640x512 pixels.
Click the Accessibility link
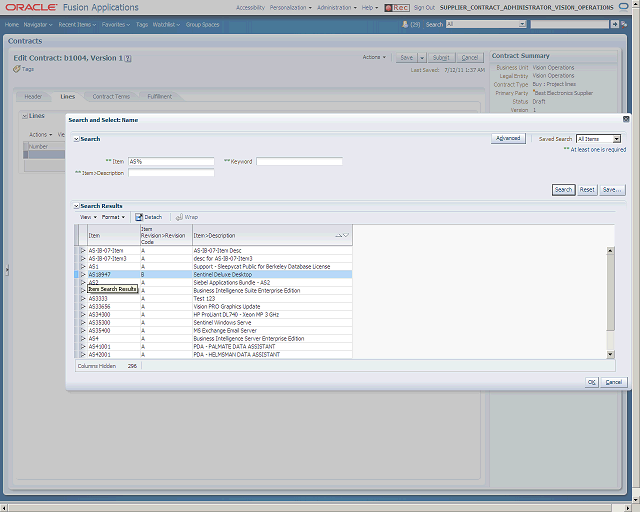250,8
